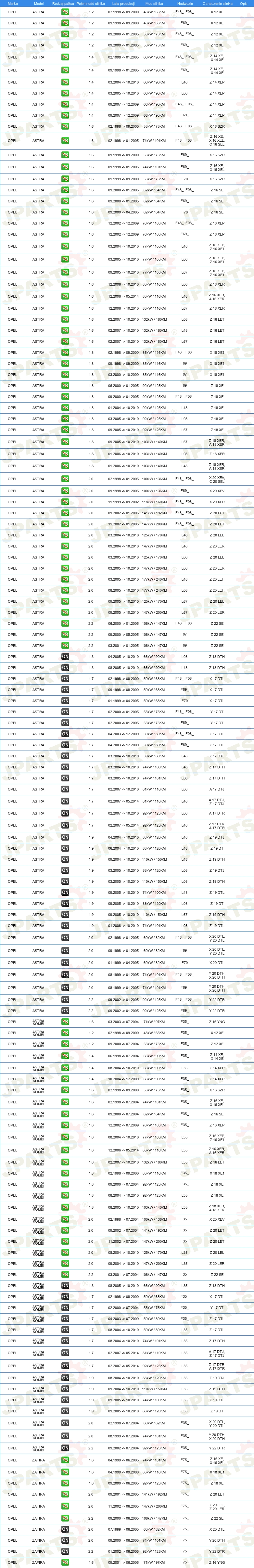Click the 11.1999 -> 09.2002 production years cell
The height and width of the screenshot is (1568, 254).
coord(124,502)
